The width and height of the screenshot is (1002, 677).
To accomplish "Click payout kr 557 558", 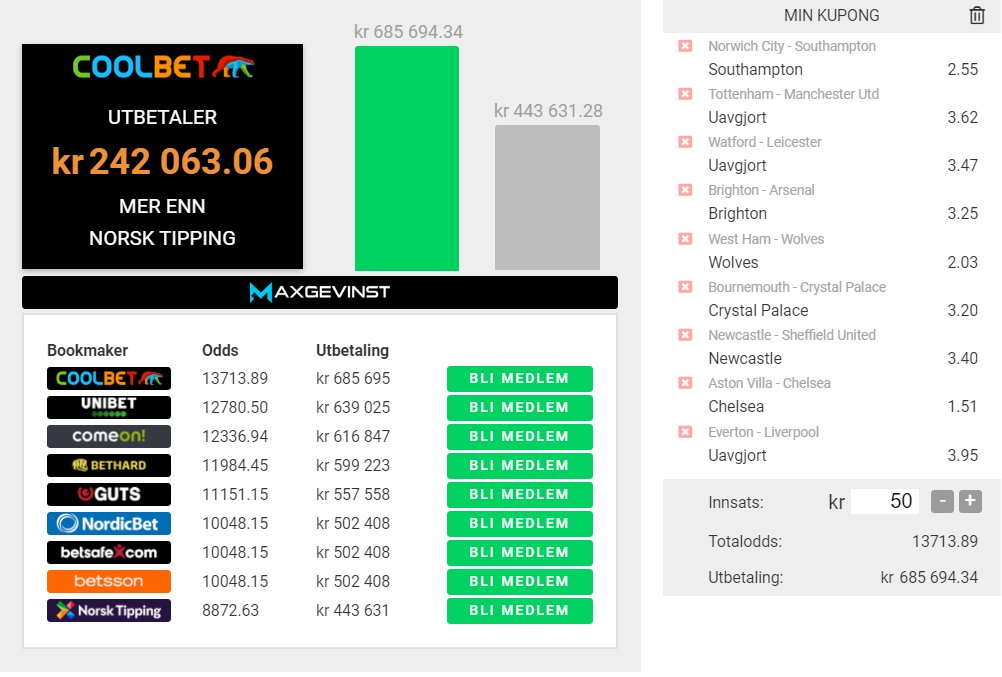I will click(353, 494).
